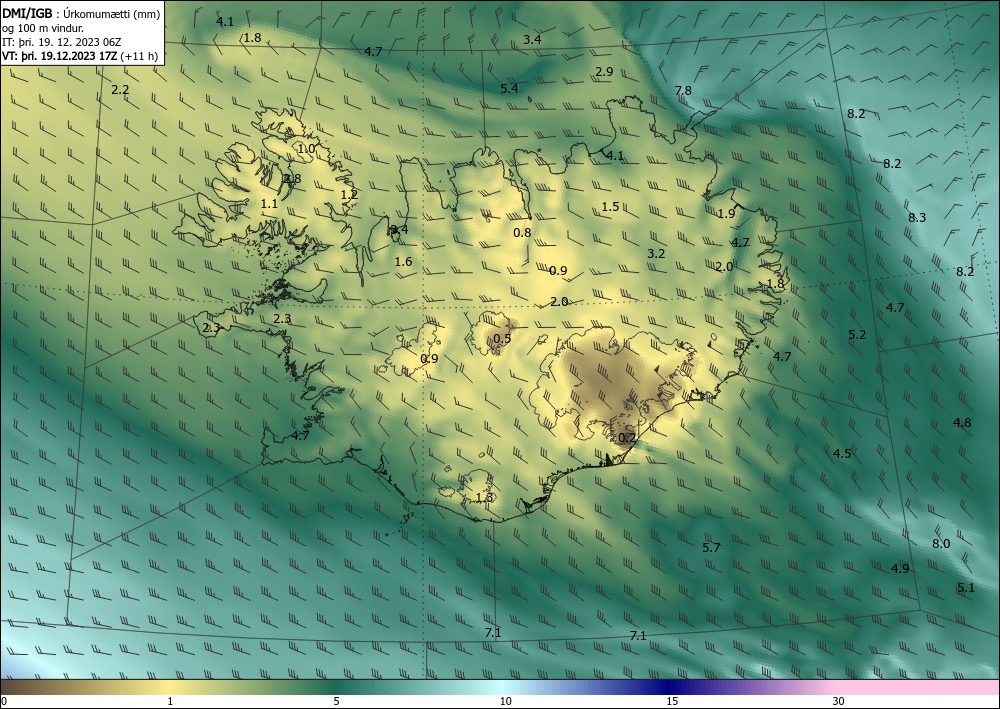Click the Westfjords value 1.1
This screenshot has height=709, width=1000.
[269, 204]
